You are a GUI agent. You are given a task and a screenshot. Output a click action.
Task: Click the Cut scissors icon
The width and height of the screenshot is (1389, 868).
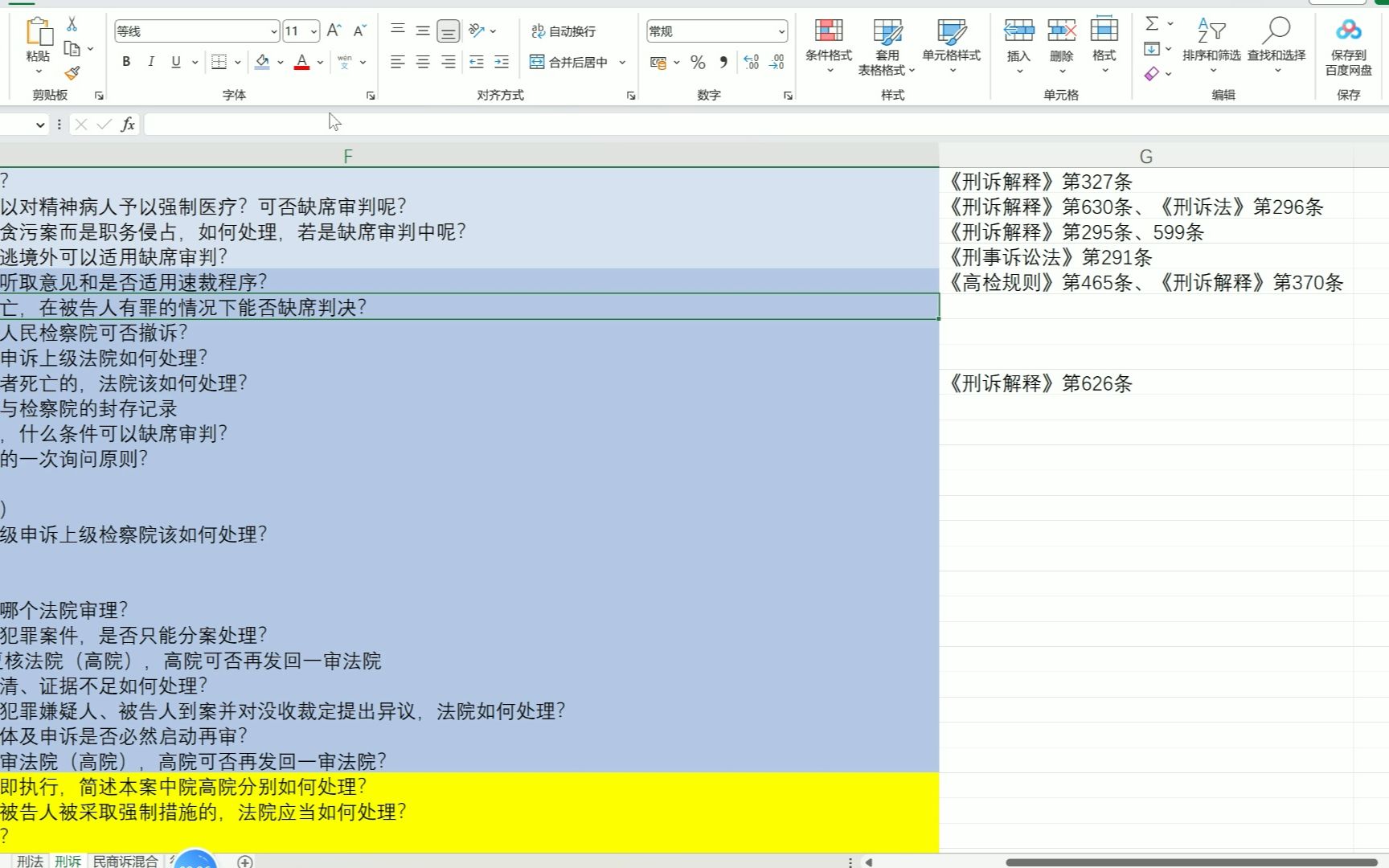point(72,24)
